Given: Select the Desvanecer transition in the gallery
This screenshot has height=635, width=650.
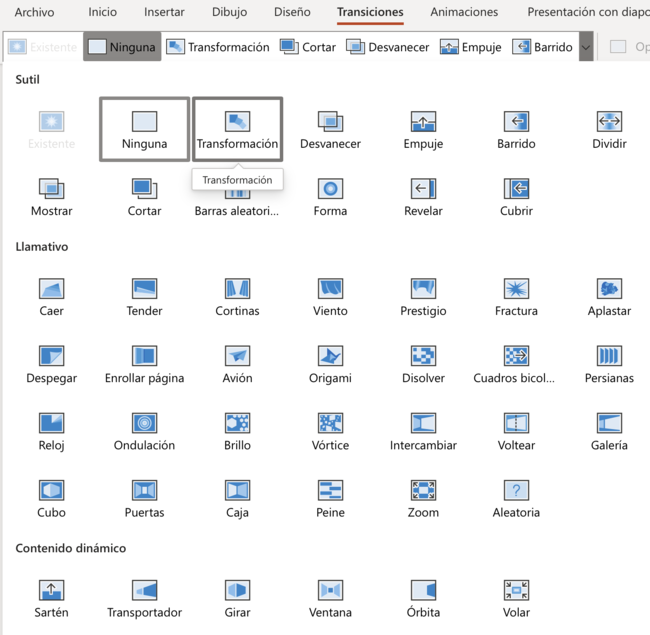Looking at the screenshot, I should click(x=330, y=129).
